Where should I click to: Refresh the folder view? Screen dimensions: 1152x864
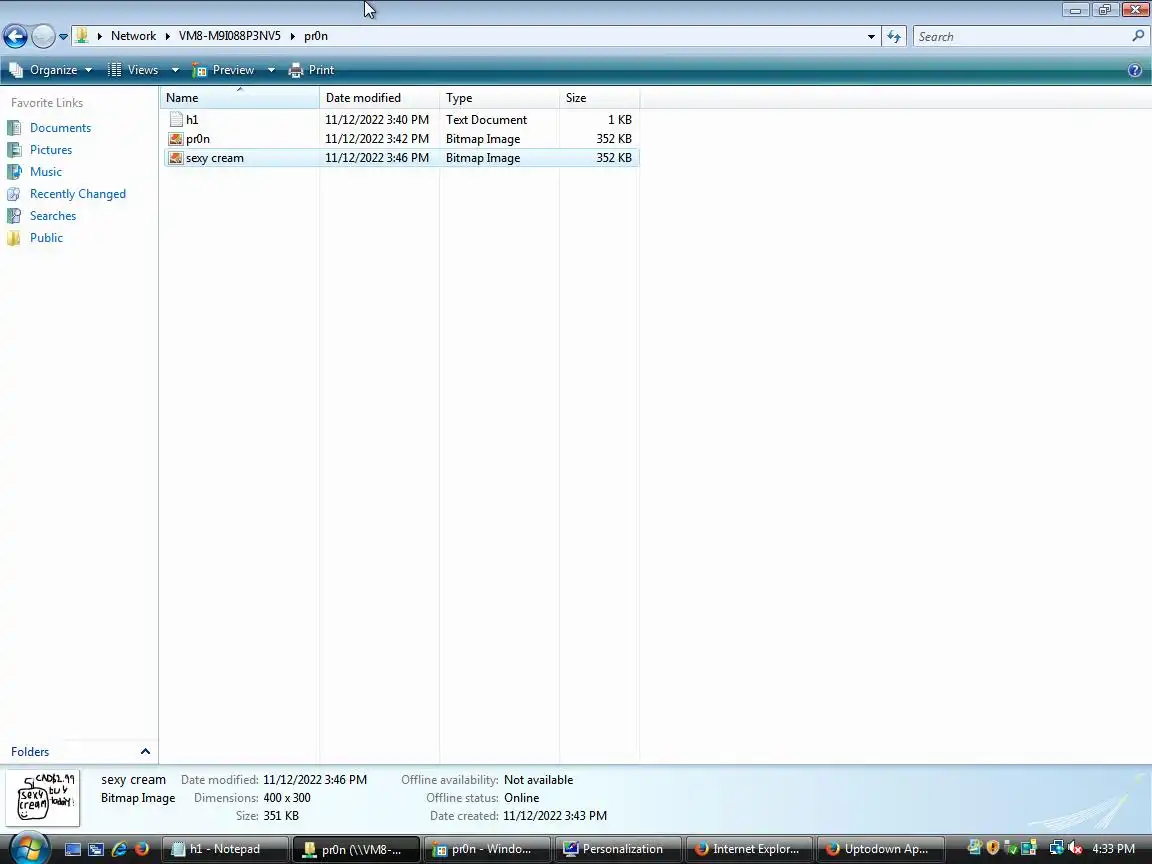893,37
